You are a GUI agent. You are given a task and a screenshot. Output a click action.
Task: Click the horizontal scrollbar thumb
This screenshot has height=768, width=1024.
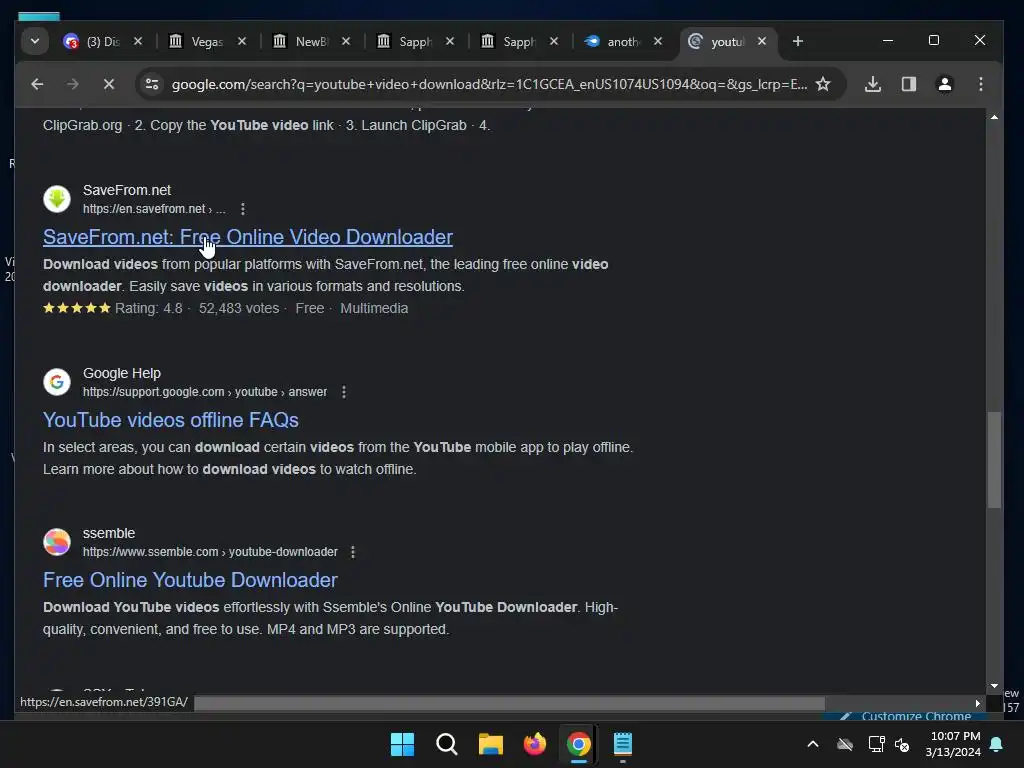pyautogui.click(x=509, y=703)
